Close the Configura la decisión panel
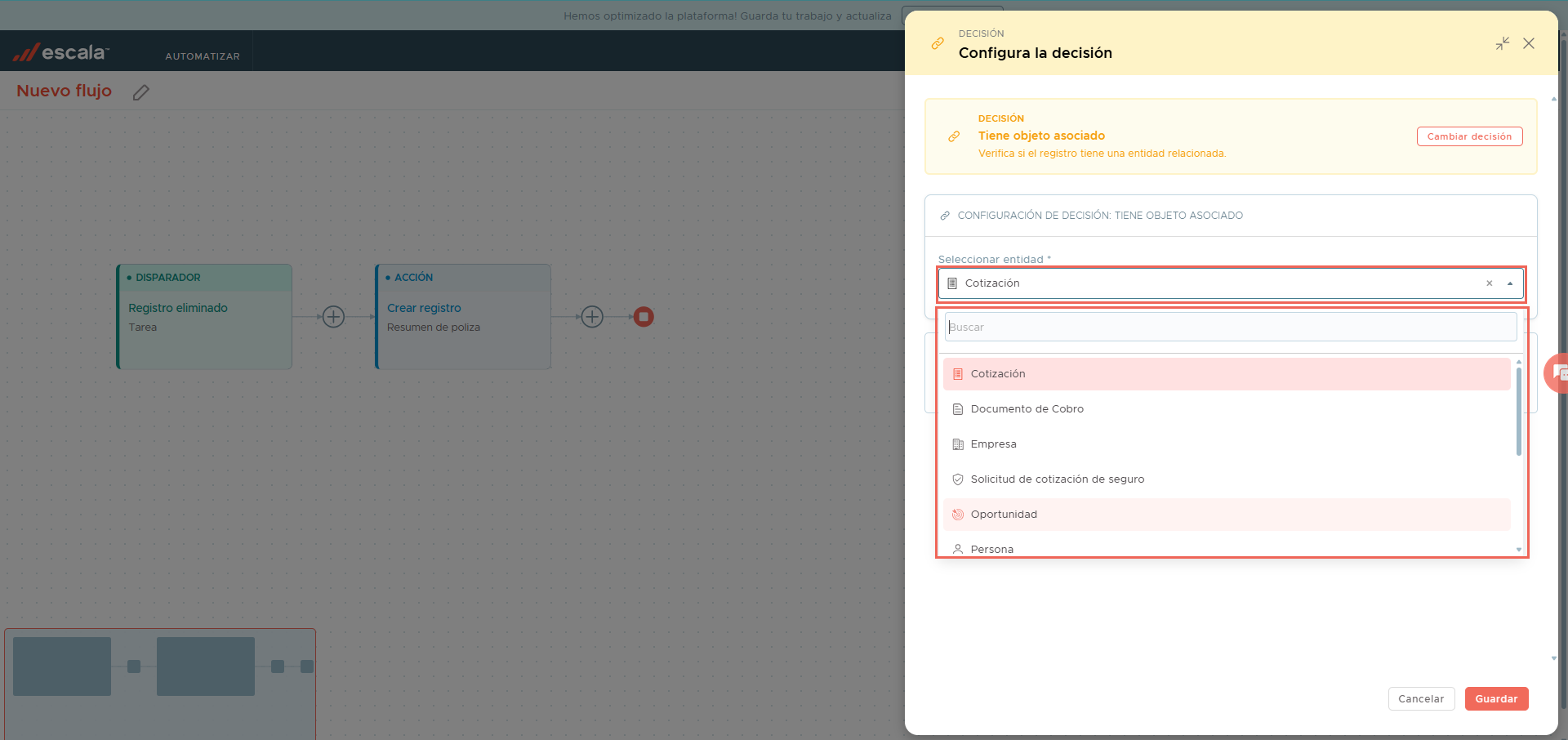 [1529, 43]
